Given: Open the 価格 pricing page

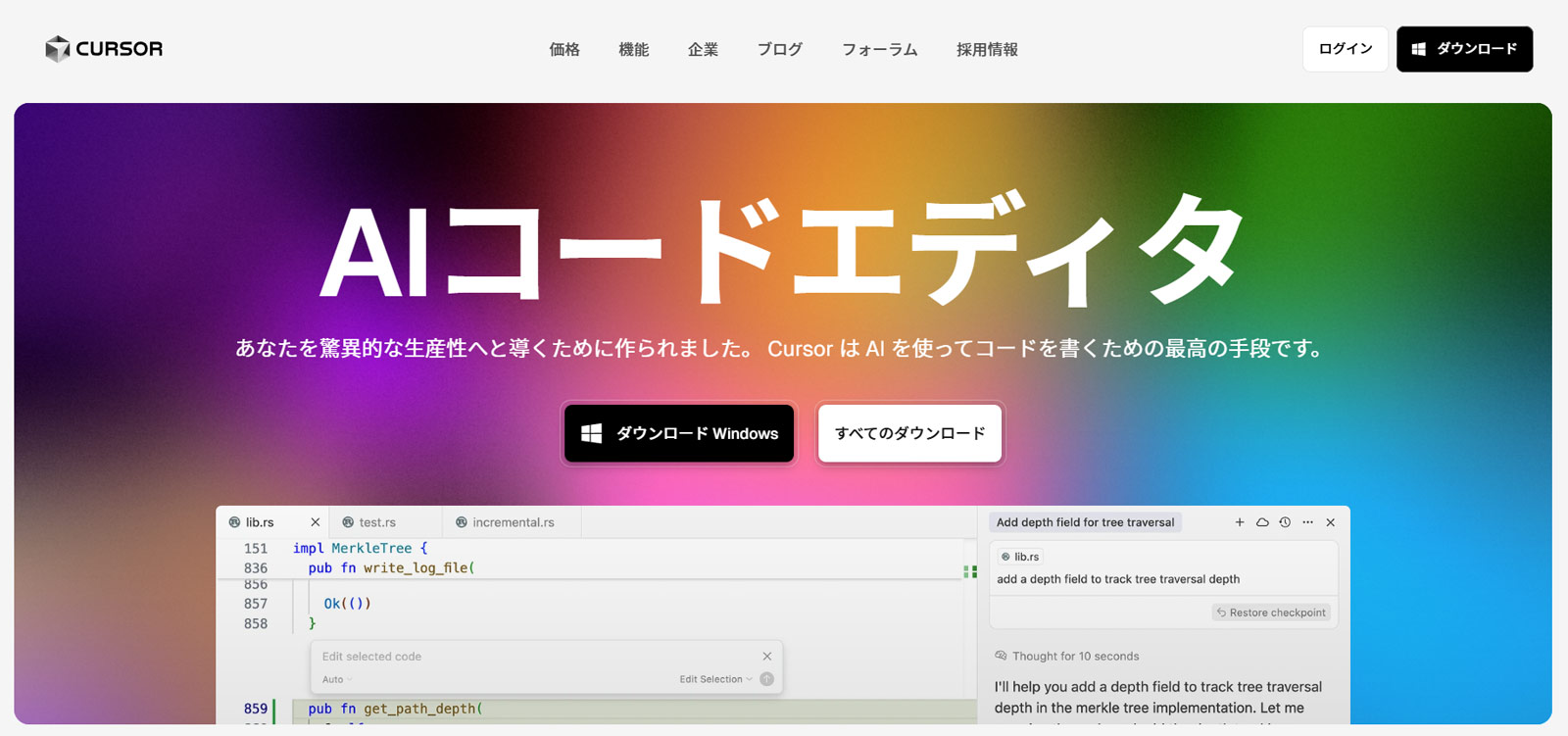Looking at the screenshot, I should click(x=564, y=49).
